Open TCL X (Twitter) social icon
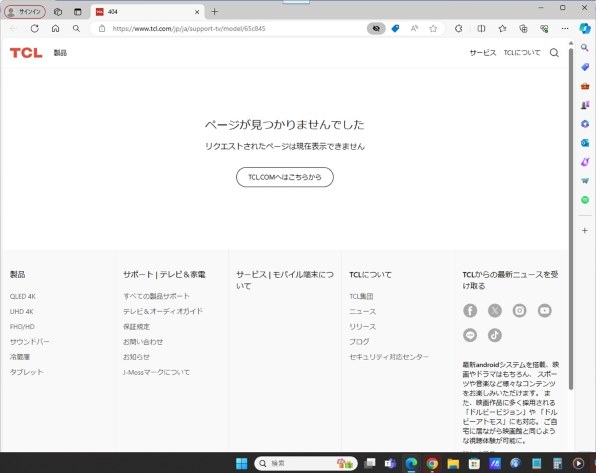This screenshot has width=596, height=473. 495,311
